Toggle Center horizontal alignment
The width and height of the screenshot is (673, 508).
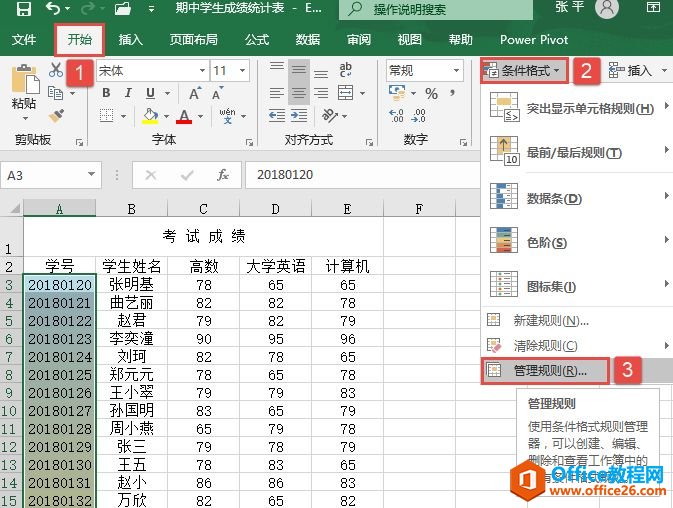[x=299, y=93]
